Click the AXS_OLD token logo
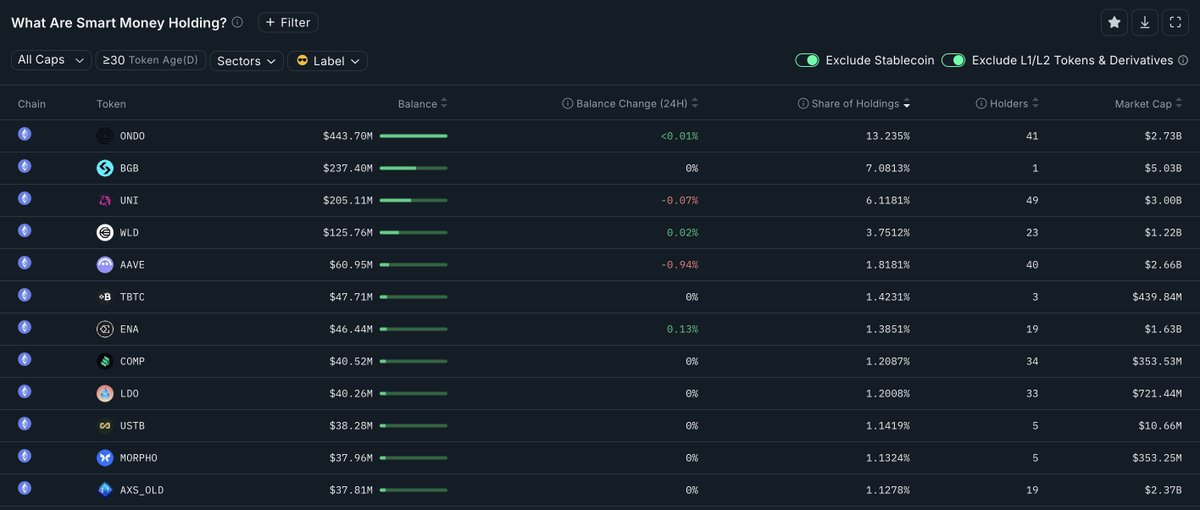 click(105, 490)
